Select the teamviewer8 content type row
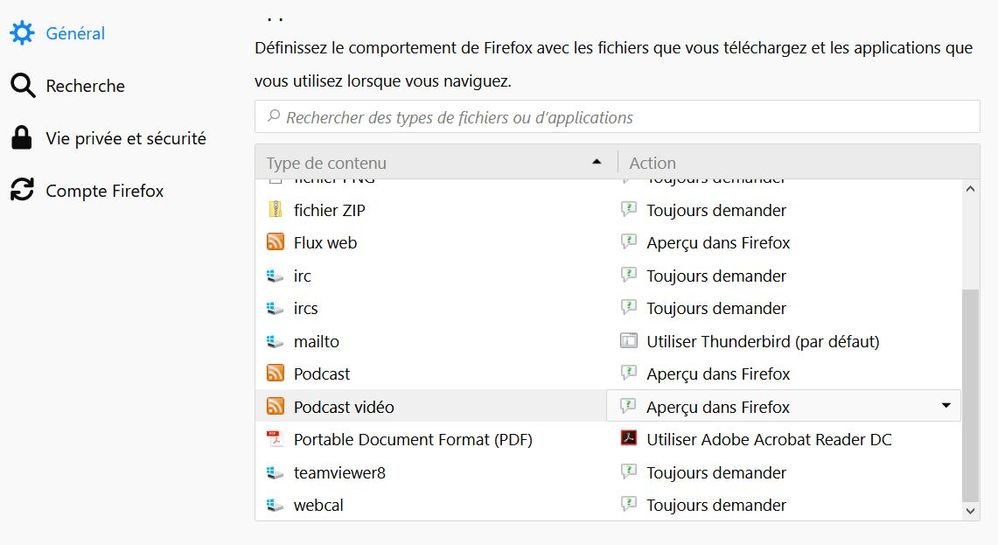 [339, 472]
